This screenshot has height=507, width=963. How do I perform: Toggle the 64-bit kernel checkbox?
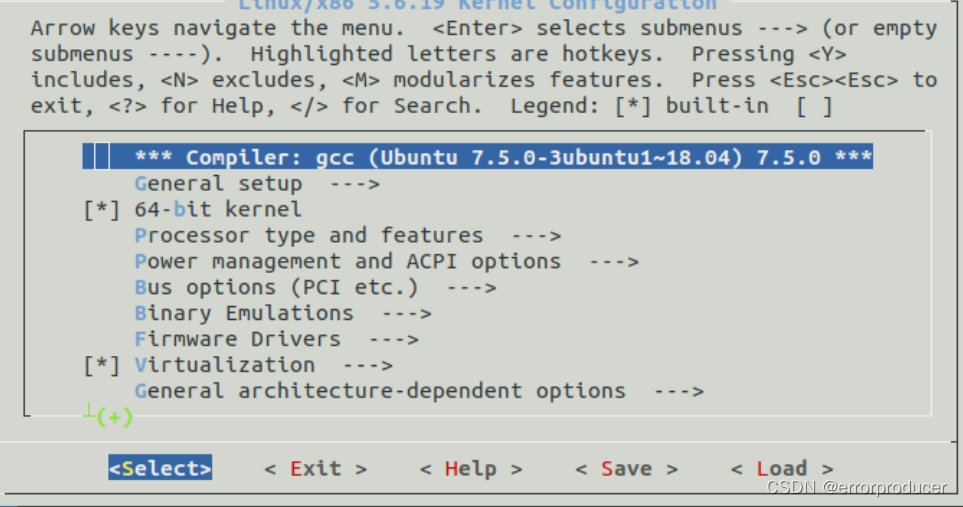pos(101,210)
